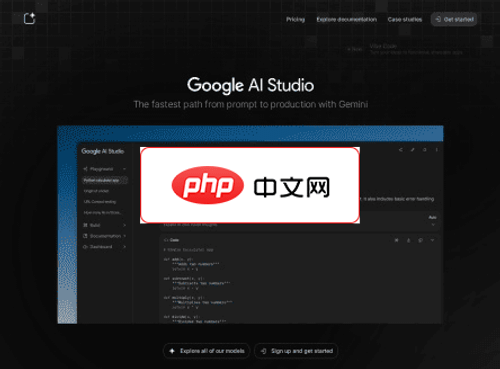Click the Get started button in header
The height and width of the screenshot is (369, 500).
click(x=454, y=19)
